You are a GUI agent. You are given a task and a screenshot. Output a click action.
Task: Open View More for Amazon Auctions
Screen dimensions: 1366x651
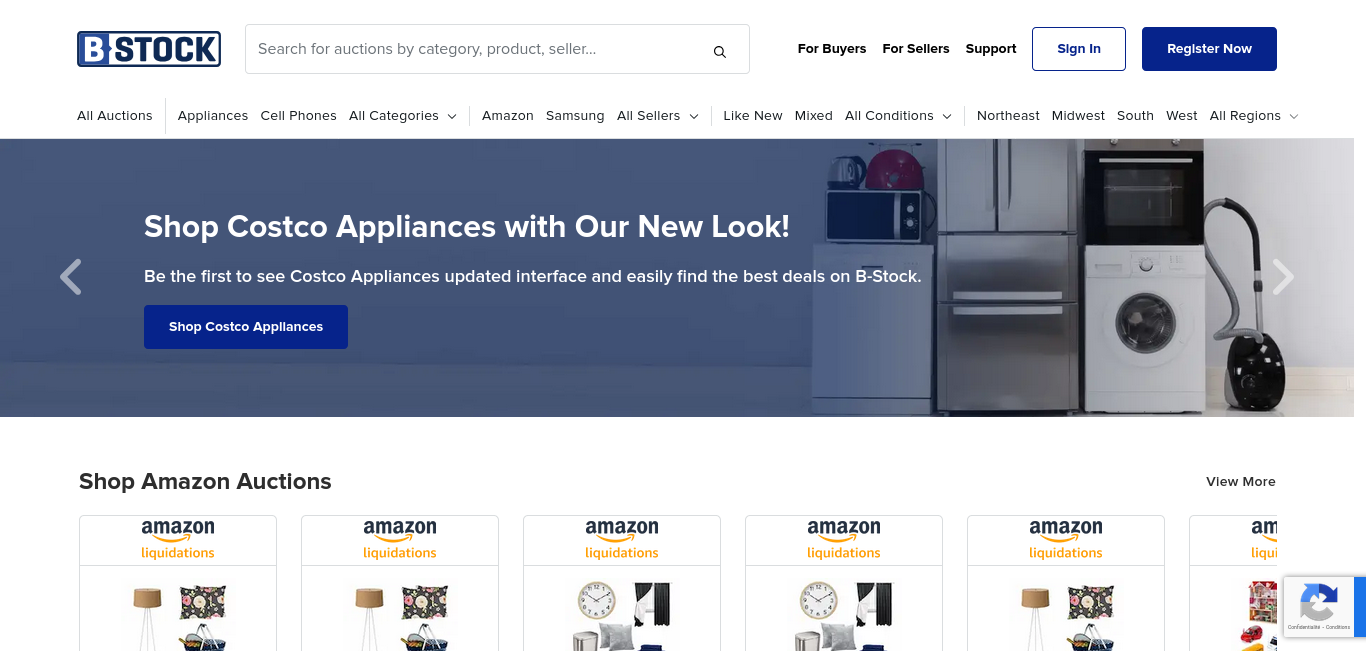coord(1241,482)
